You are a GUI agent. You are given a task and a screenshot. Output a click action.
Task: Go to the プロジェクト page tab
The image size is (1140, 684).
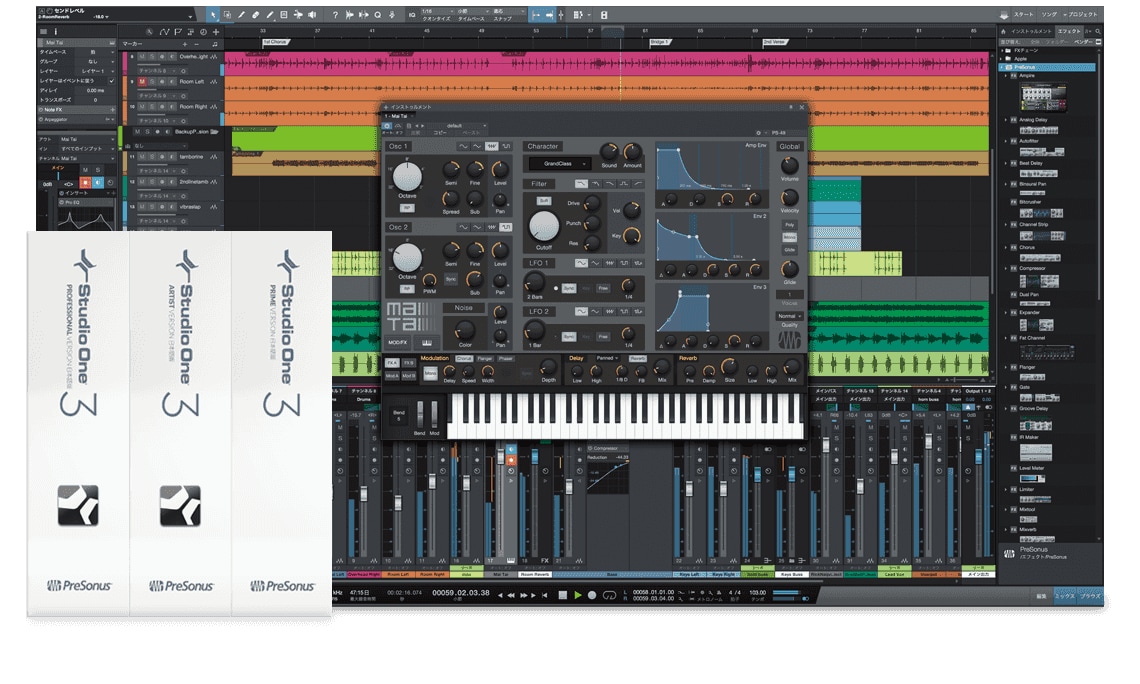coord(1081,15)
